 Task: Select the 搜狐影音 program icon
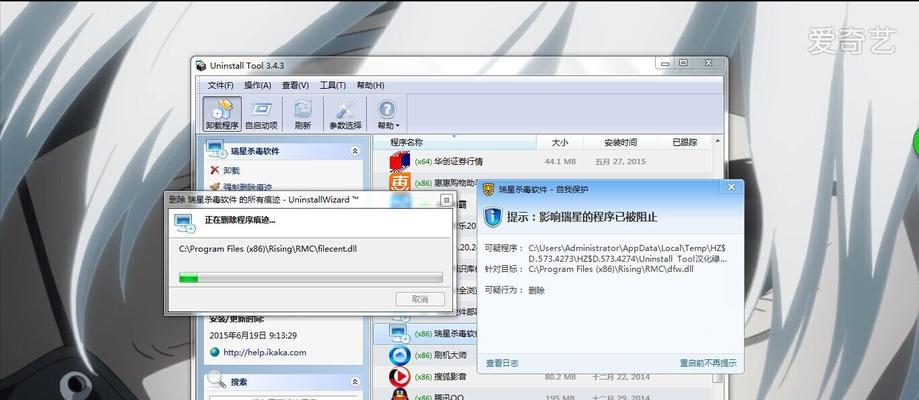[x=400, y=376]
